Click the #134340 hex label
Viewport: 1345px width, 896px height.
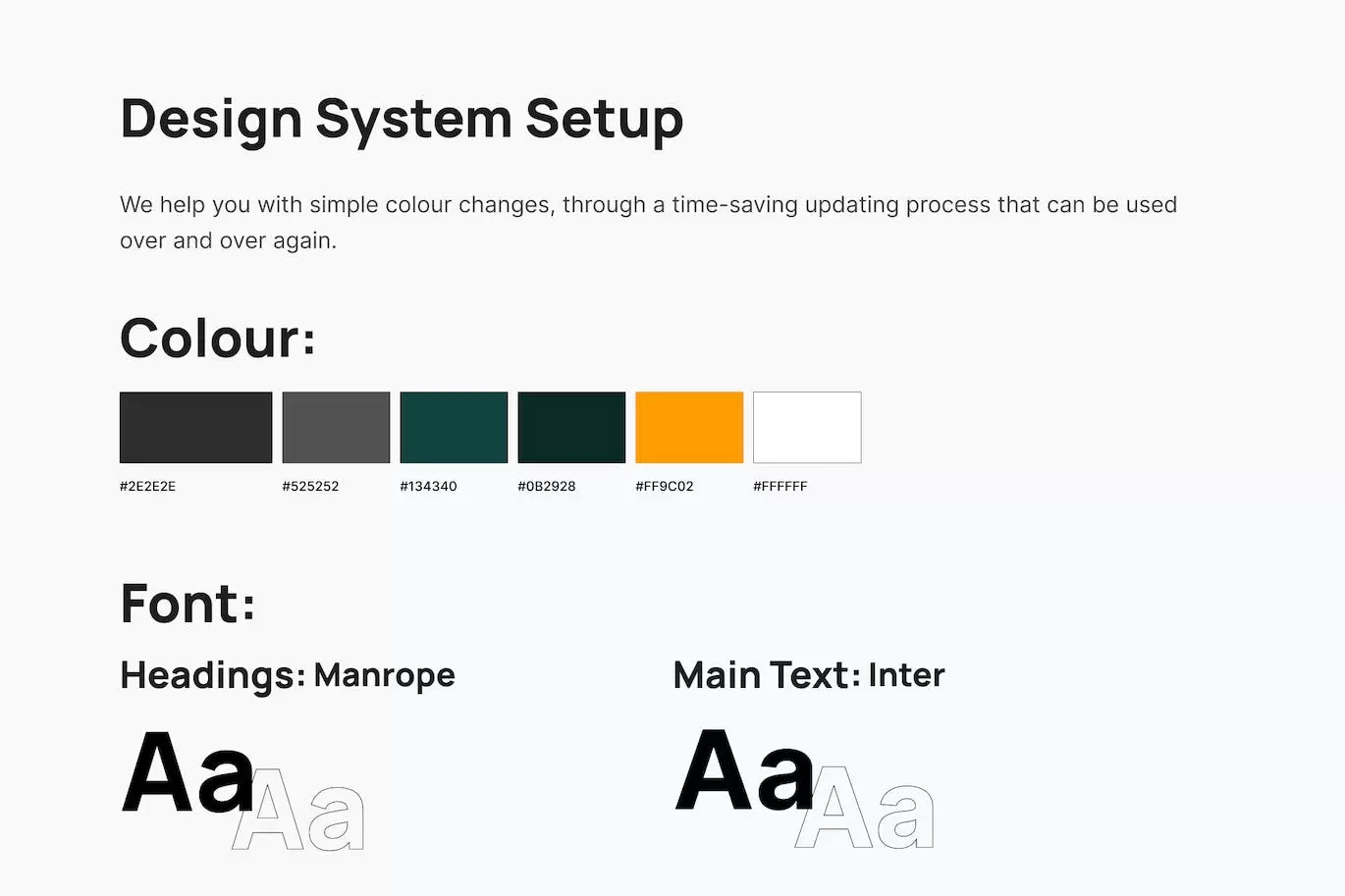pos(429,486)
